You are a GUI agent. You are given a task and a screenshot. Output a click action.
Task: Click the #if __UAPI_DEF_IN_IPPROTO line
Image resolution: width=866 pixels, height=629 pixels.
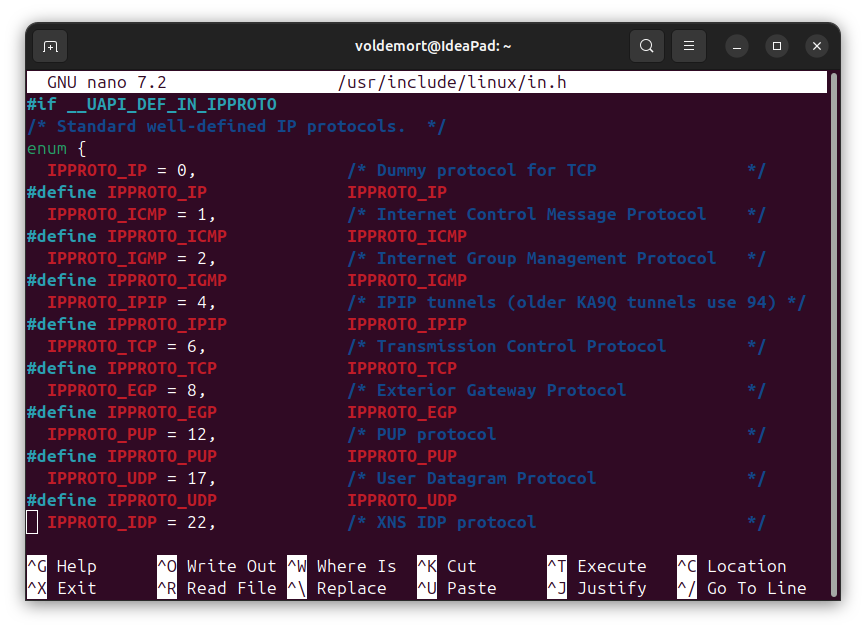152,104
